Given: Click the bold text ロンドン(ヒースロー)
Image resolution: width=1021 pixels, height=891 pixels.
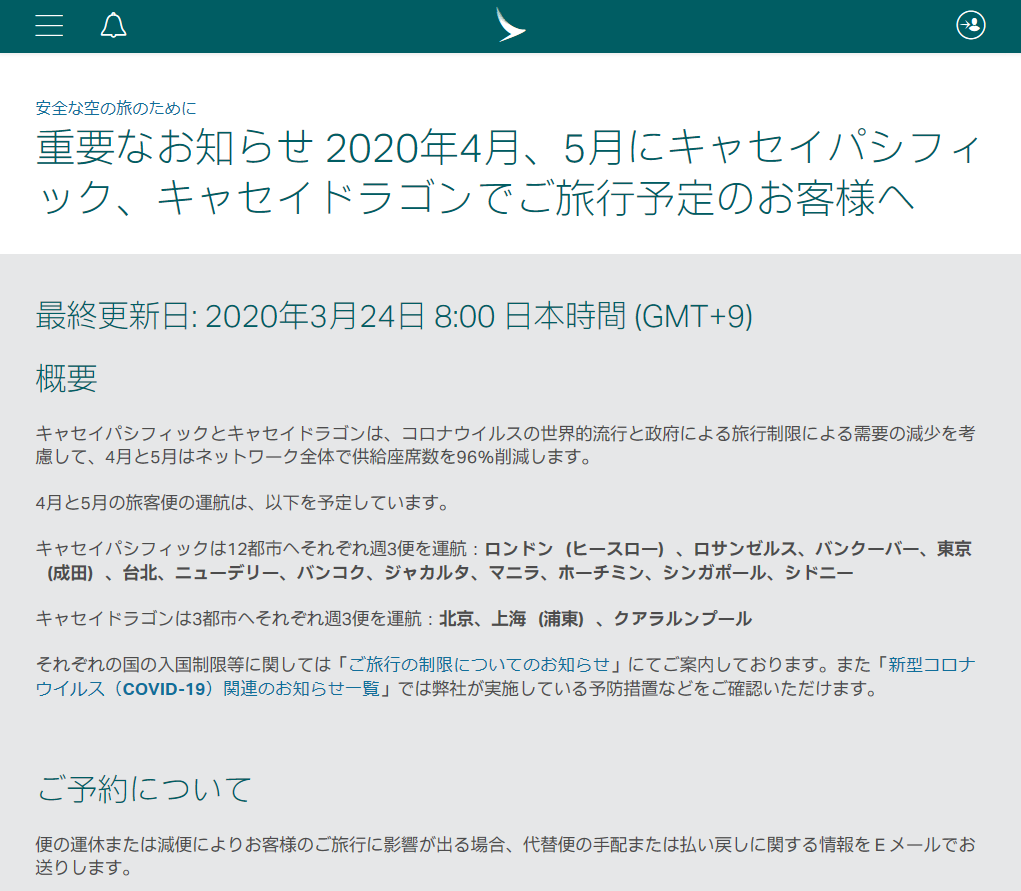Looking at the screenshot, I should tap(574, 549).
